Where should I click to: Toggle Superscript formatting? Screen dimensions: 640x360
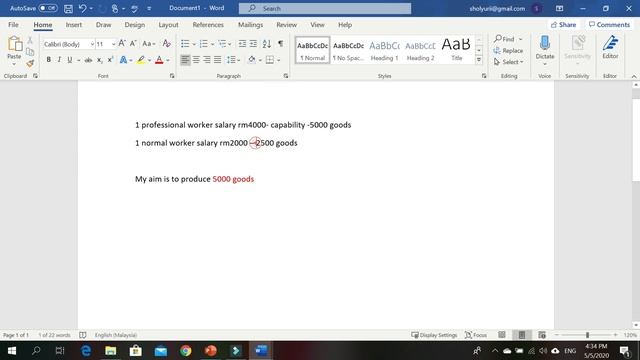coord(110,60)
